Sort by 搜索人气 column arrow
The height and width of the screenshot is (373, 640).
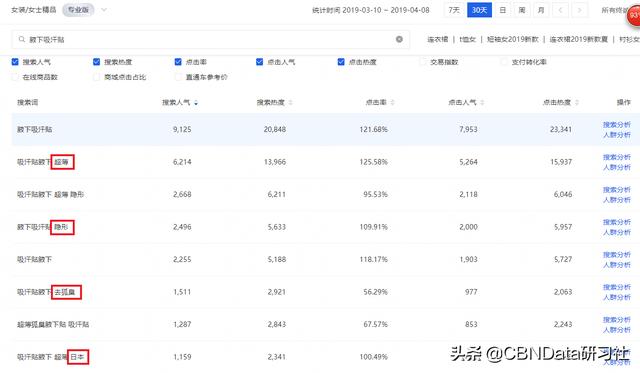tap(196, 103)
